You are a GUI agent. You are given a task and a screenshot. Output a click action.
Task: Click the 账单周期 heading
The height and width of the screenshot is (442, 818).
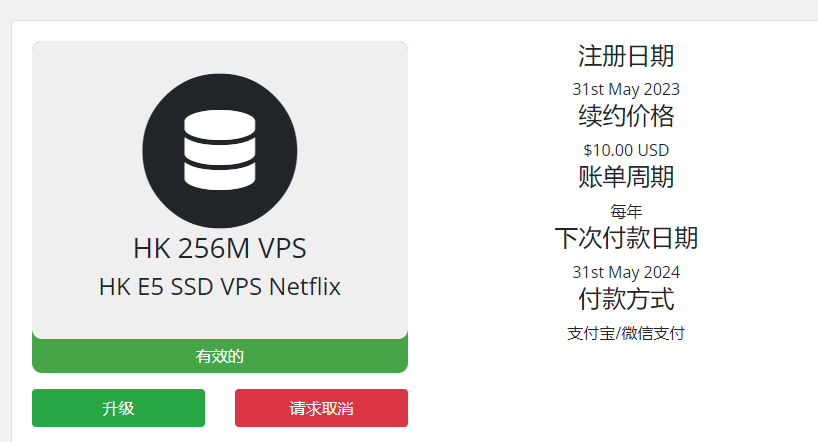(626, 177)
